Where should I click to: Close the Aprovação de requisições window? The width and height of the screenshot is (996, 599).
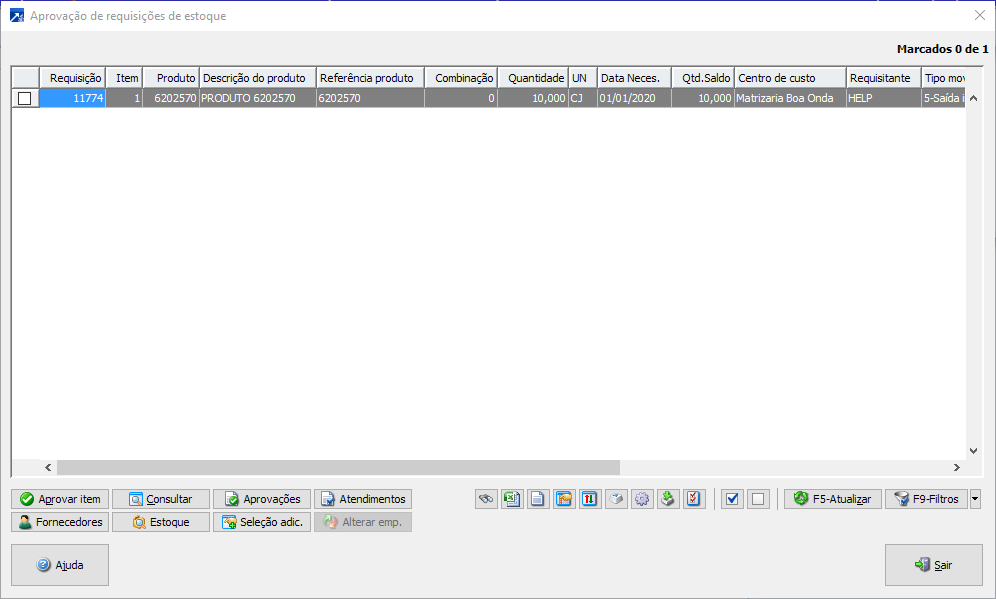(979, 15)
